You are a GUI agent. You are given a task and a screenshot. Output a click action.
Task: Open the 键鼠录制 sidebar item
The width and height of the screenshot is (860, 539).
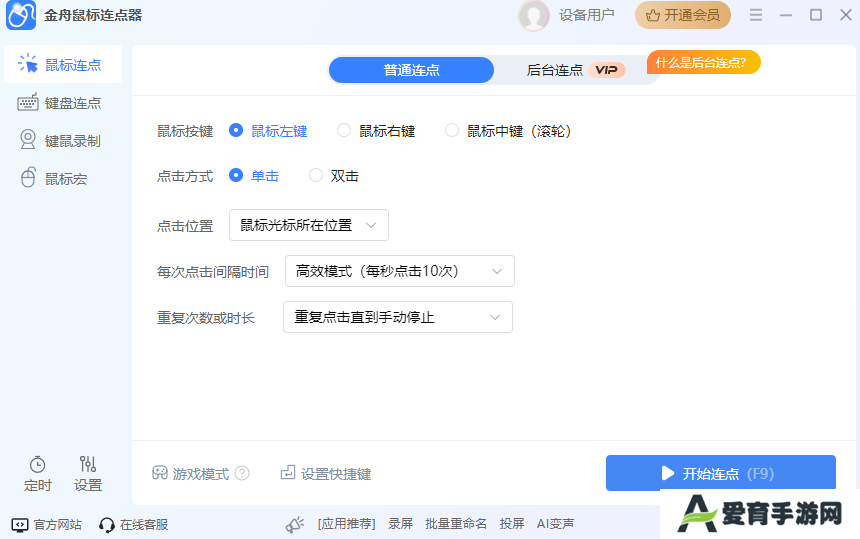[x=63, y=140]
